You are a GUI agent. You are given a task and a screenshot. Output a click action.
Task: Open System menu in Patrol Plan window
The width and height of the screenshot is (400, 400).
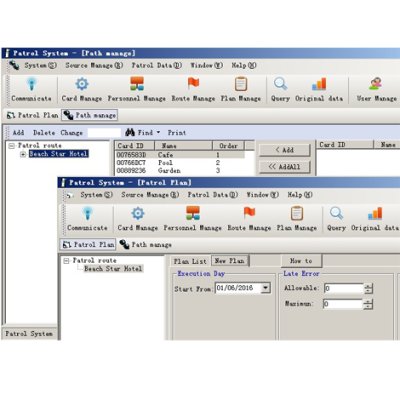click(x=97, y=195)
